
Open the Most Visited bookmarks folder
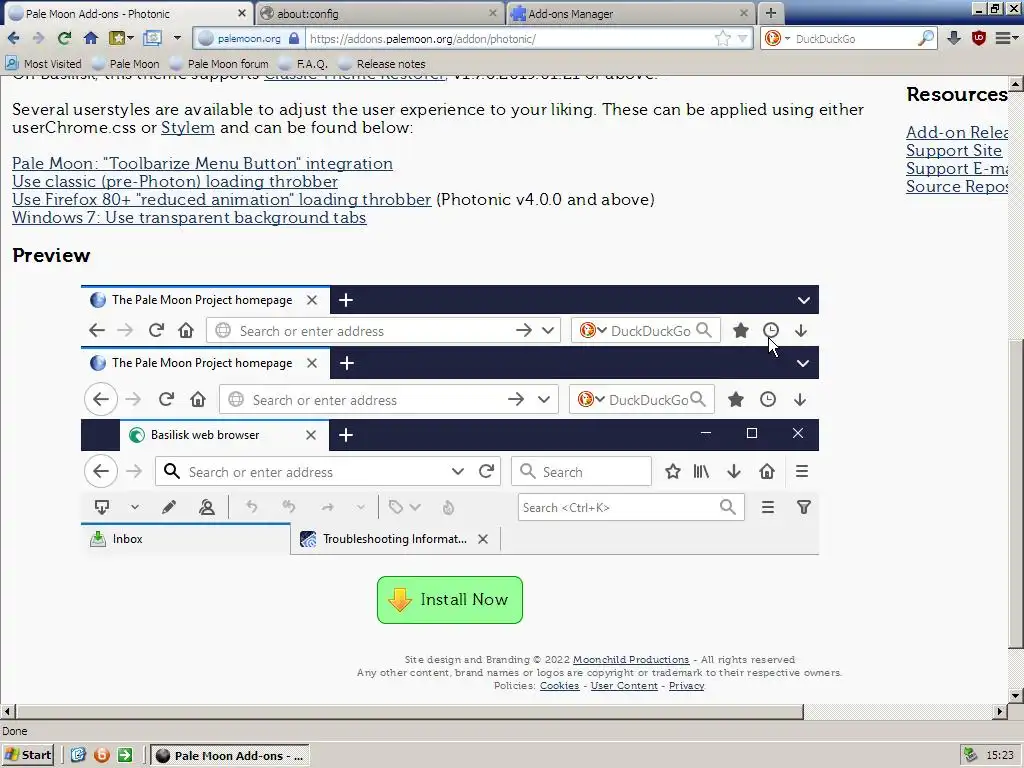pos(43,63)
